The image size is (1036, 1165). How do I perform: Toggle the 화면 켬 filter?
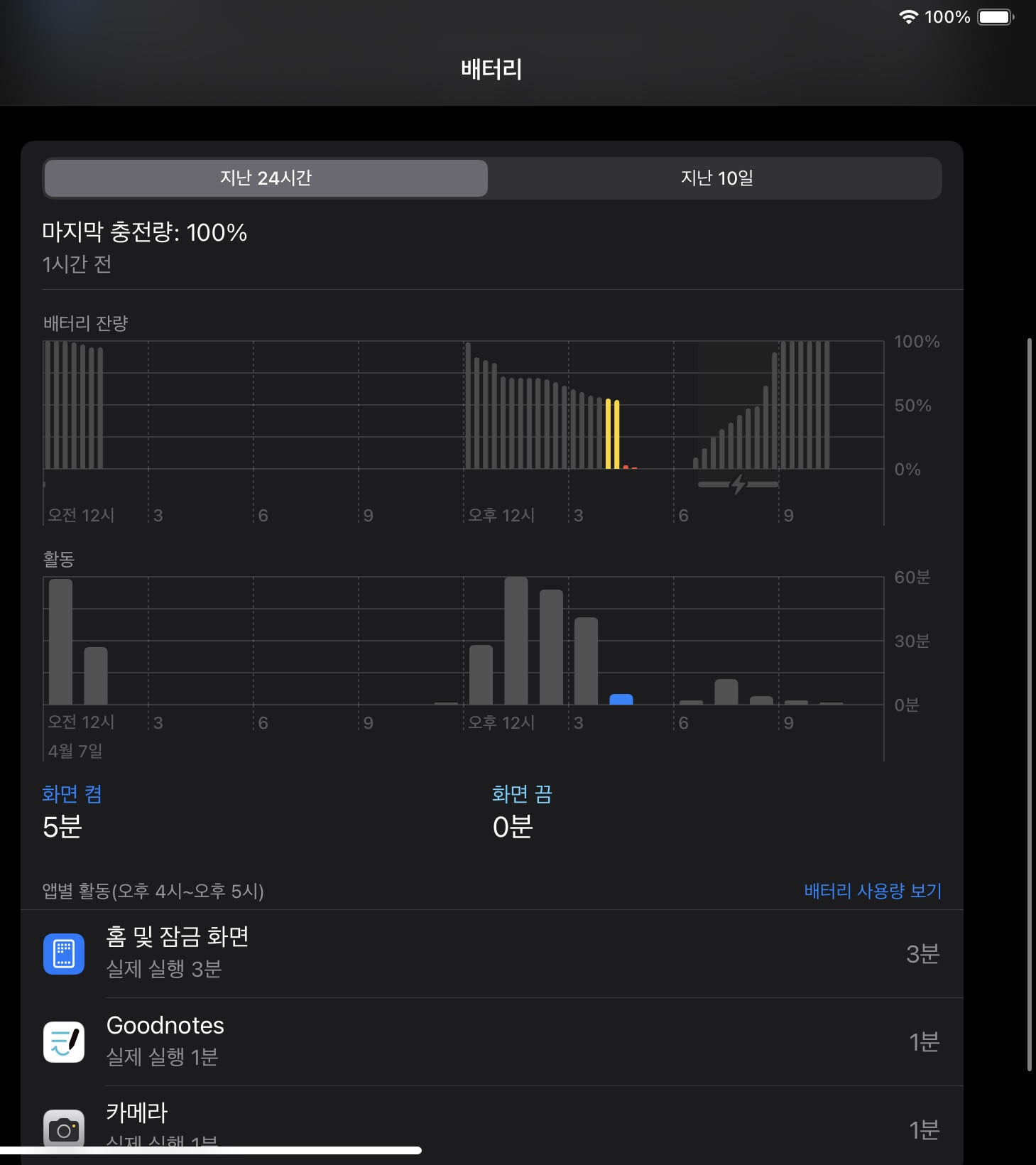pyautogui.click(x=72, y=794)
